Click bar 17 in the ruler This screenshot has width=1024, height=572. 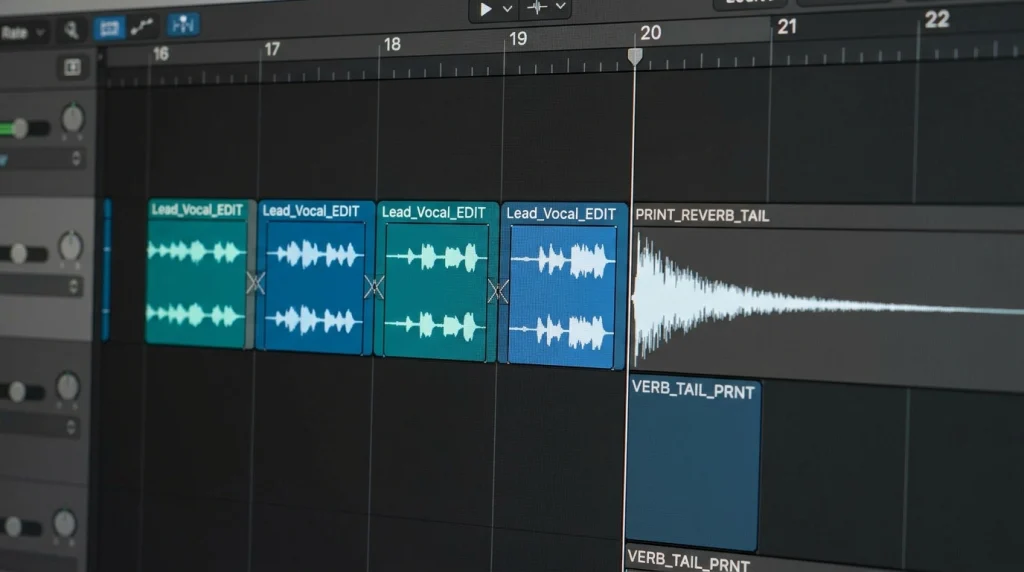point(272,49)
